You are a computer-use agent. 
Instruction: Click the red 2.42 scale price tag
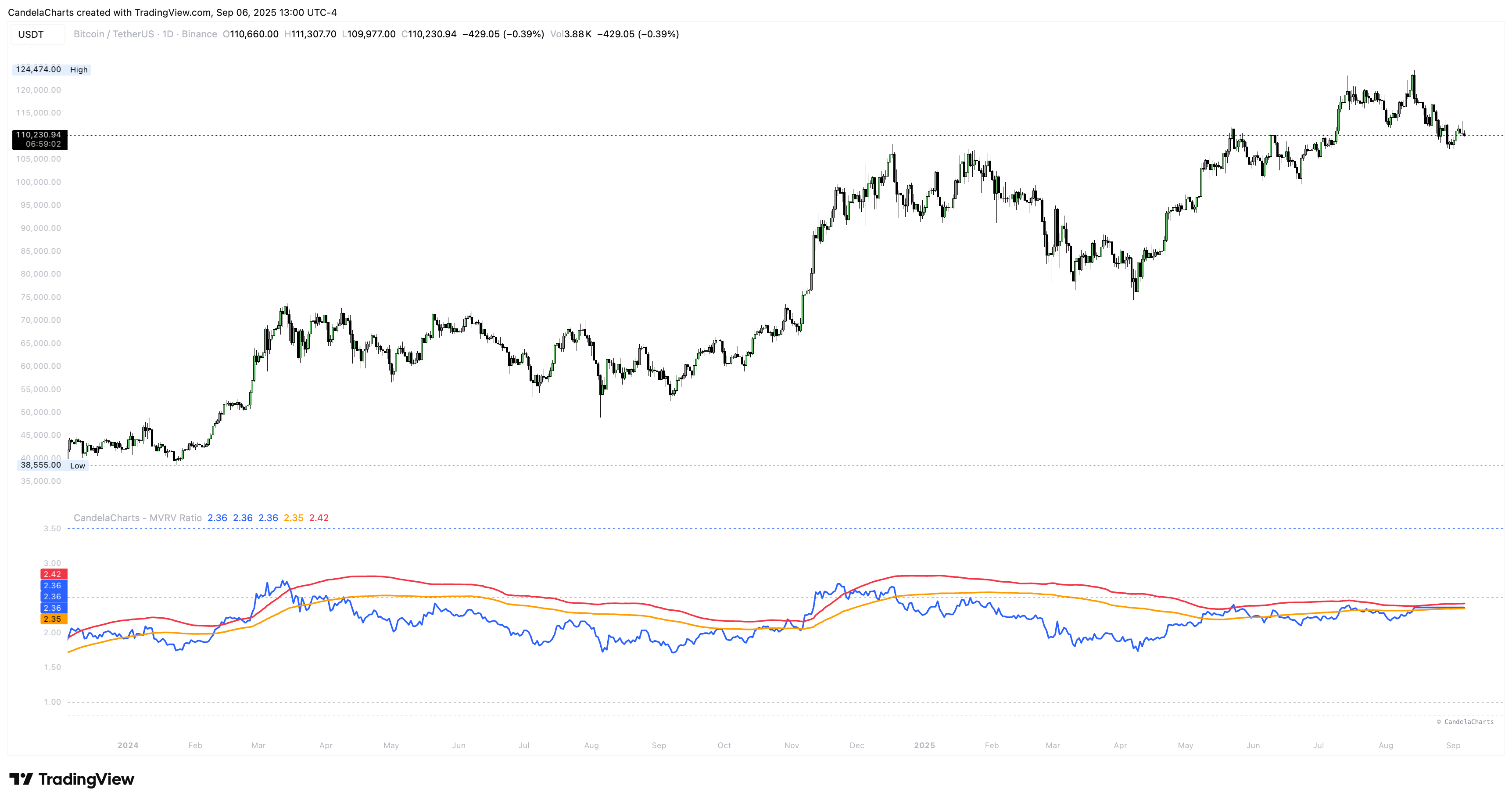click(53, 574)
